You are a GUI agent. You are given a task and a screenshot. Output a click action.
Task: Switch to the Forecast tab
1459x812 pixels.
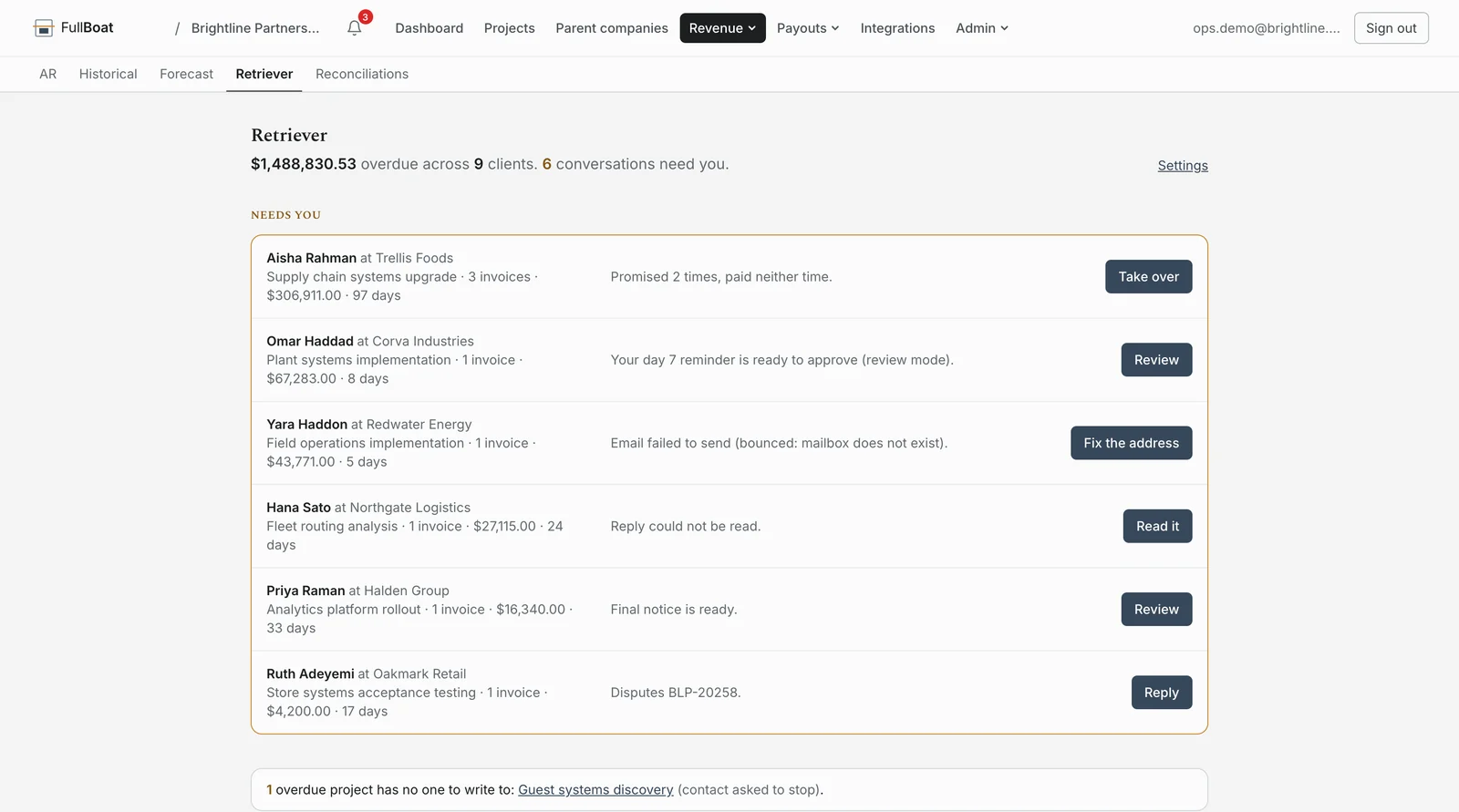click(186, 74)
